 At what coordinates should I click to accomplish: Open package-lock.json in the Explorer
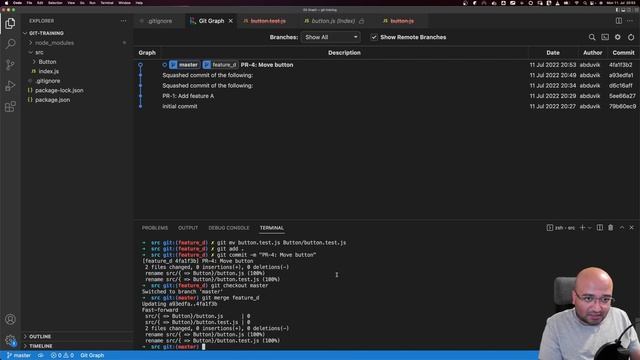coord(59,90)
